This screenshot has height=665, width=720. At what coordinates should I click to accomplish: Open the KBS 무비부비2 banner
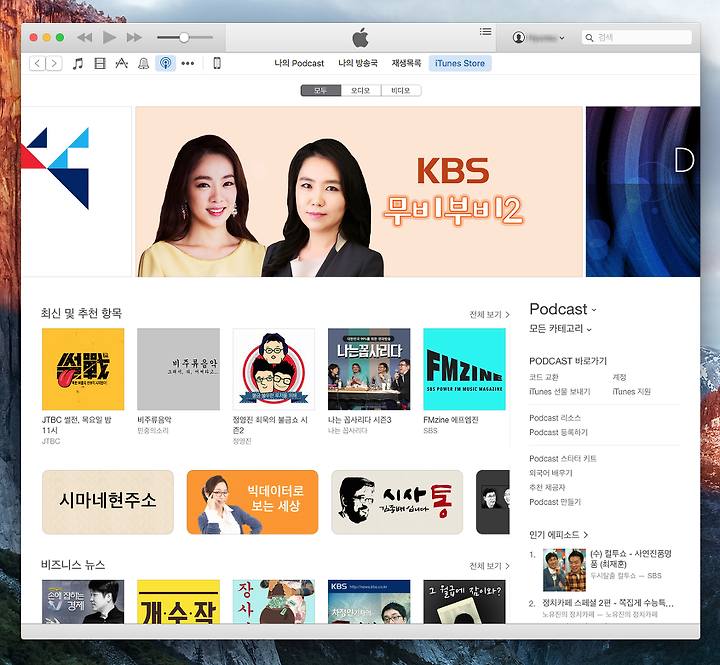pos(359,192)
